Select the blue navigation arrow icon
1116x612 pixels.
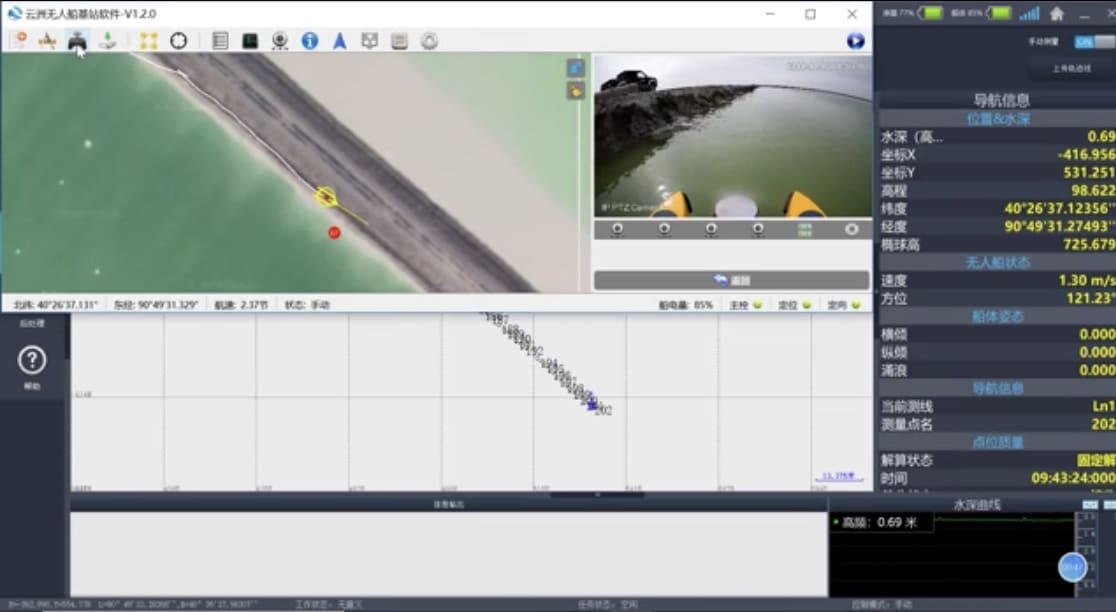coord(339,41)
